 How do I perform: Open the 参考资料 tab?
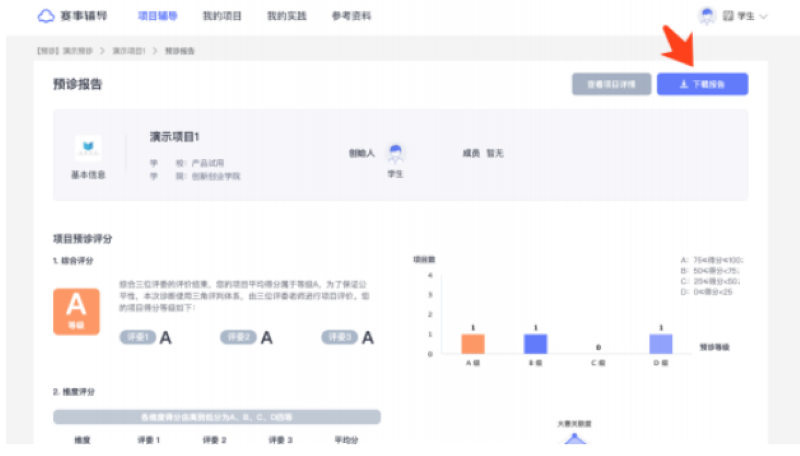[352, 16]
